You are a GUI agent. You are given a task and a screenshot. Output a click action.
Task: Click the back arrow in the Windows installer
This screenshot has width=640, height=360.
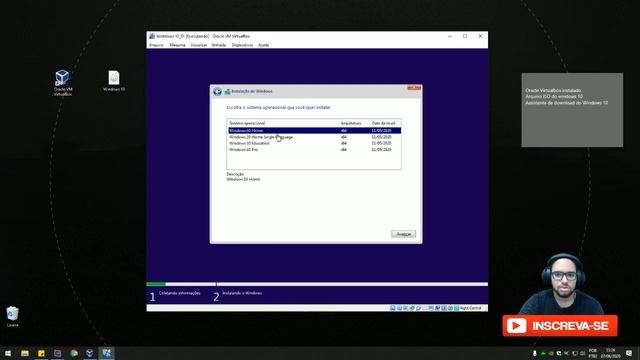217,91
